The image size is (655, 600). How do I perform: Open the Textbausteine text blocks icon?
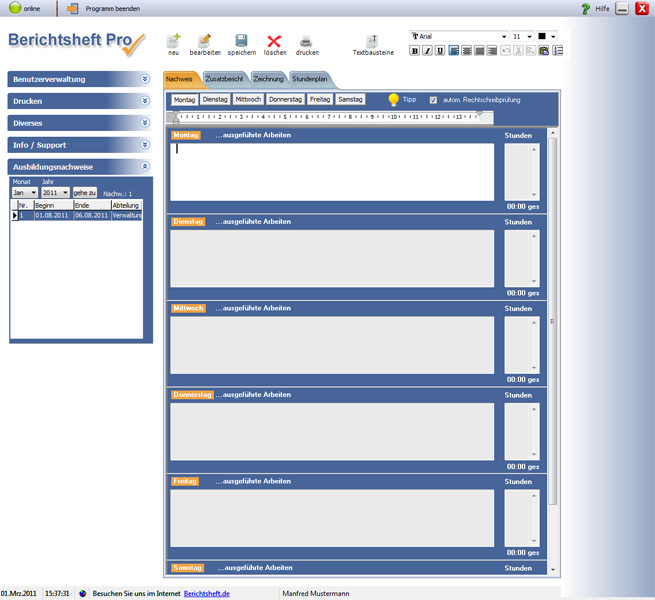click(372, 41)
